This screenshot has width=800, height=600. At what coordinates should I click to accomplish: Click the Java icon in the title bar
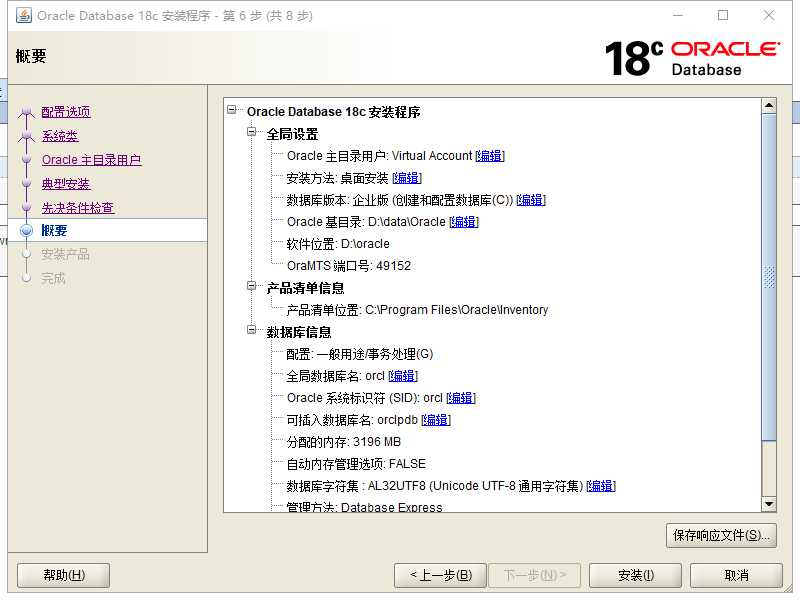[23, 15]
